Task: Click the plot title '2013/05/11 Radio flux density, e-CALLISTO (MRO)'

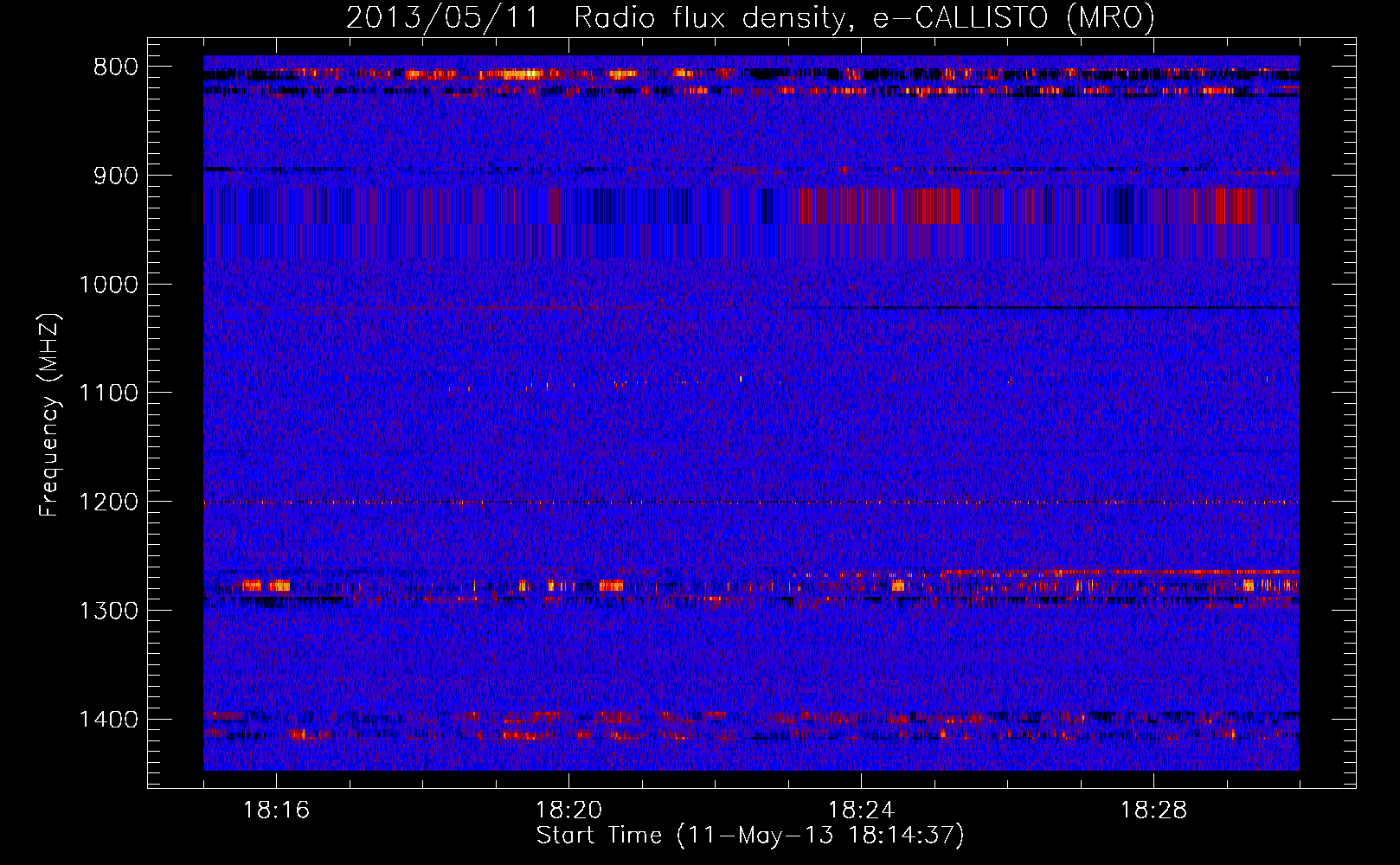Action: 750,18
